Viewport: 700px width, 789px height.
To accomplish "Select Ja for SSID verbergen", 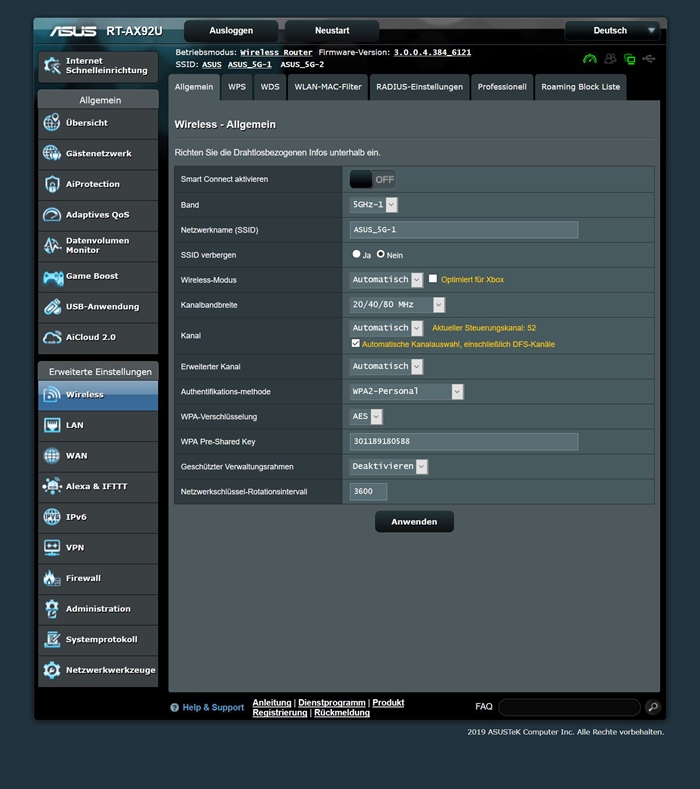I will tap(356, 254).
